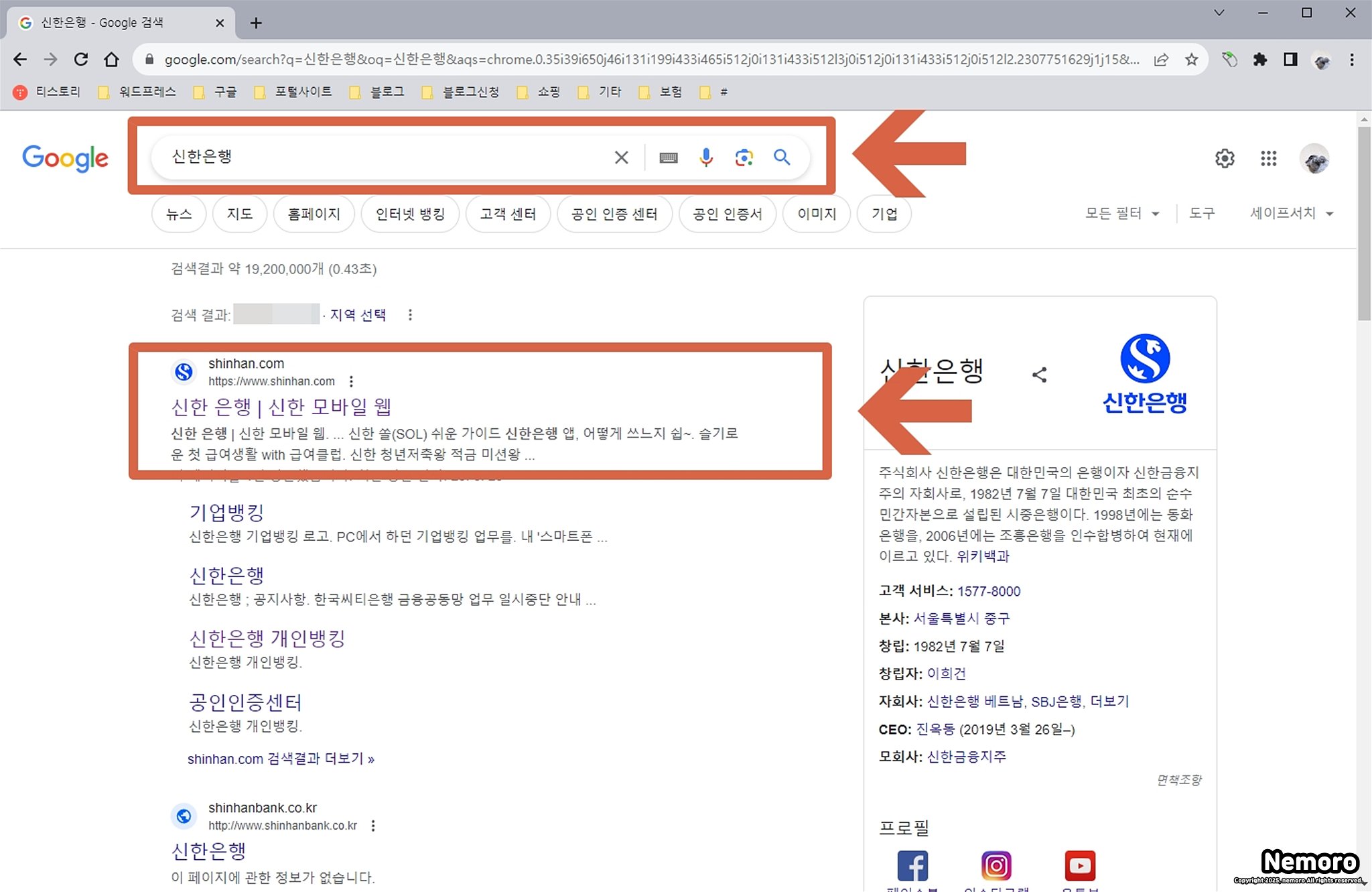Click the voice search microphone icon
Image resolution: width=1372 pixels, height=892 pixels.
[705, 157]
